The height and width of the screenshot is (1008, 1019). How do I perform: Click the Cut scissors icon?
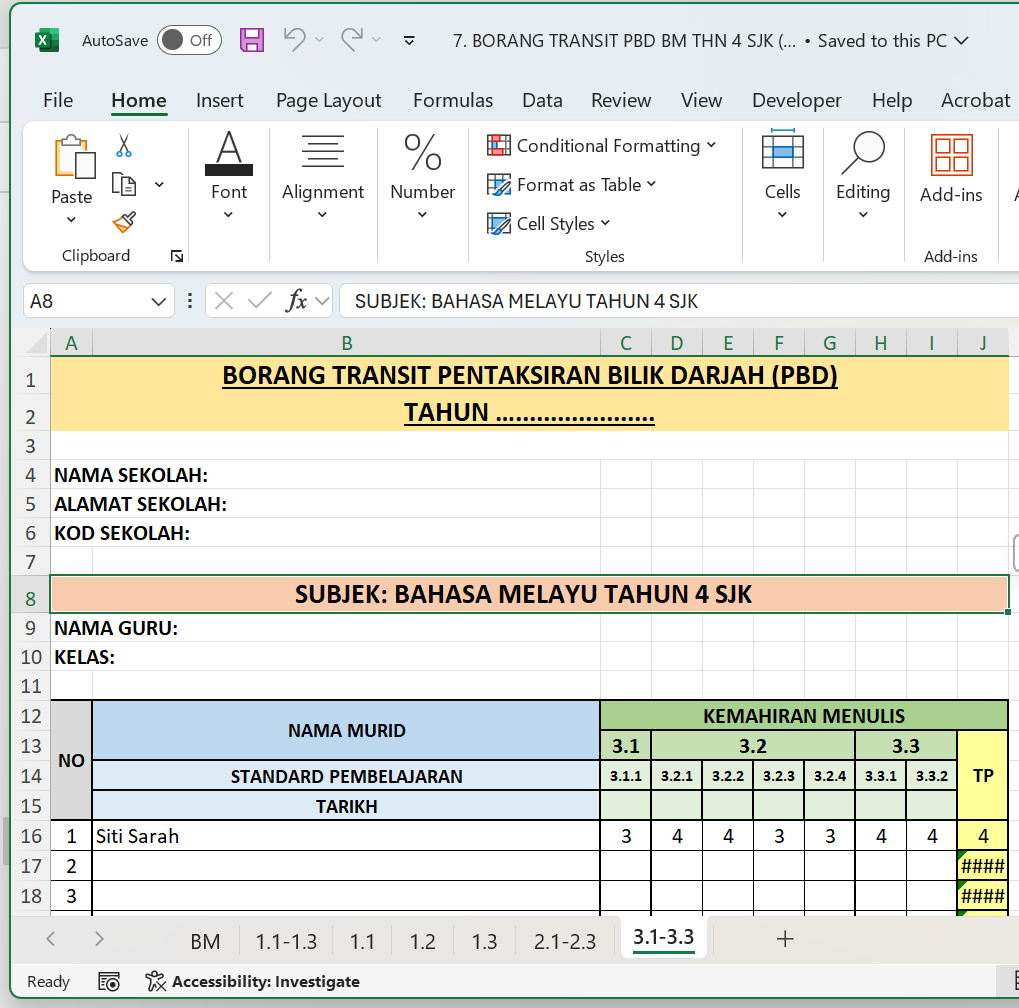point(123,146)
